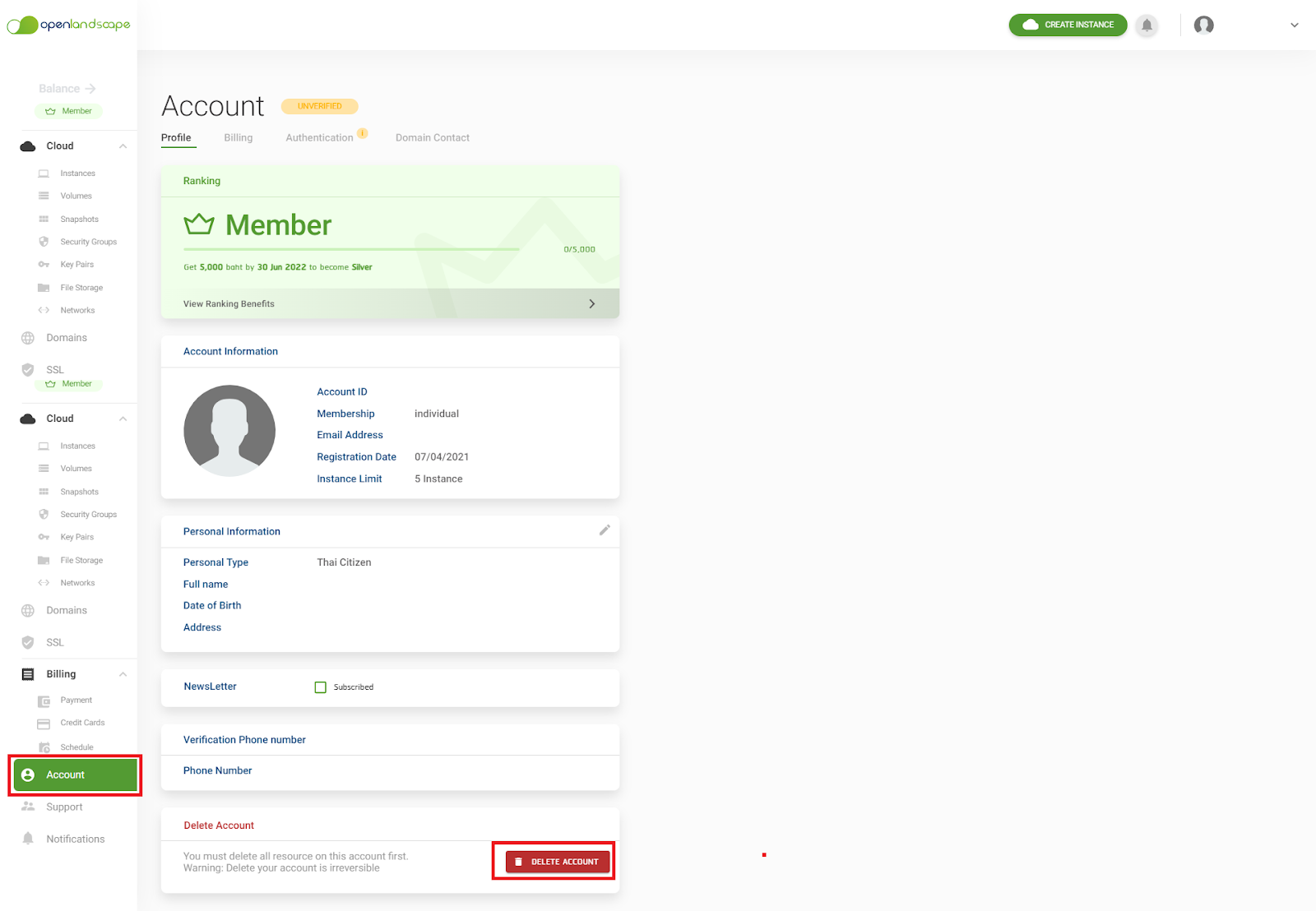Click the 'individual' membership value
Viewport: 1316px width, 911px height.
437,414
